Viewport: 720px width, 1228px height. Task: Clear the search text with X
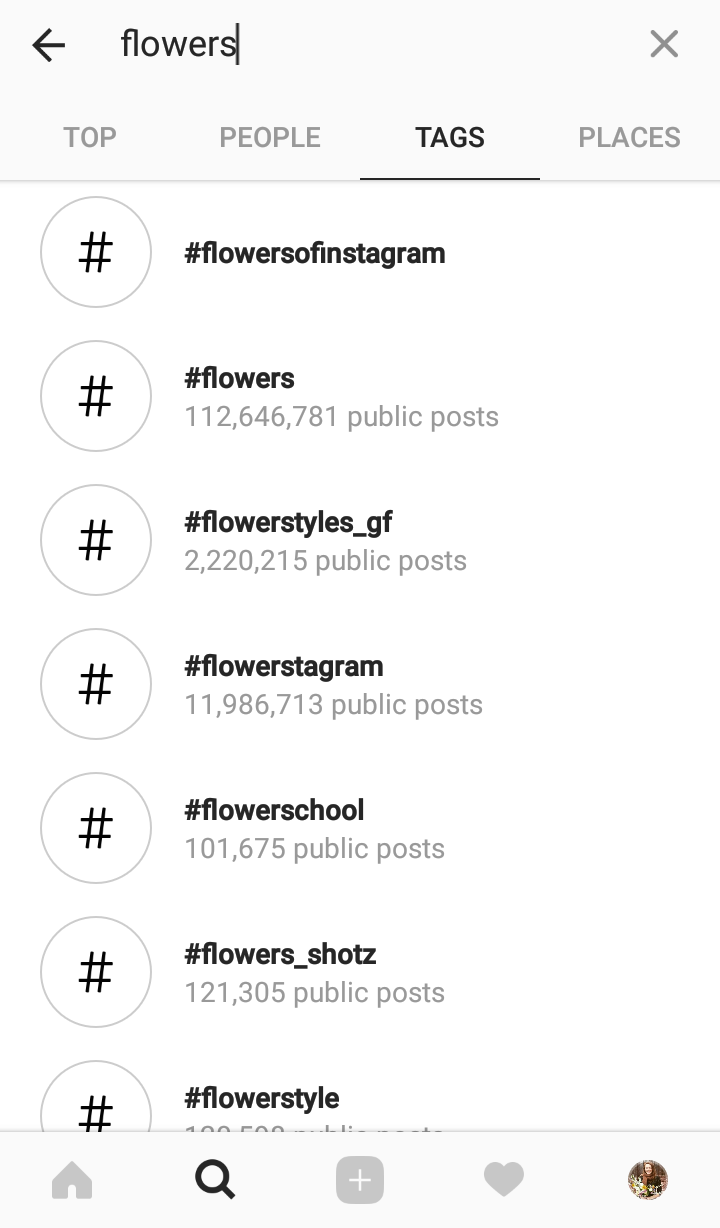pyautogui.click(x=664, y=45)
